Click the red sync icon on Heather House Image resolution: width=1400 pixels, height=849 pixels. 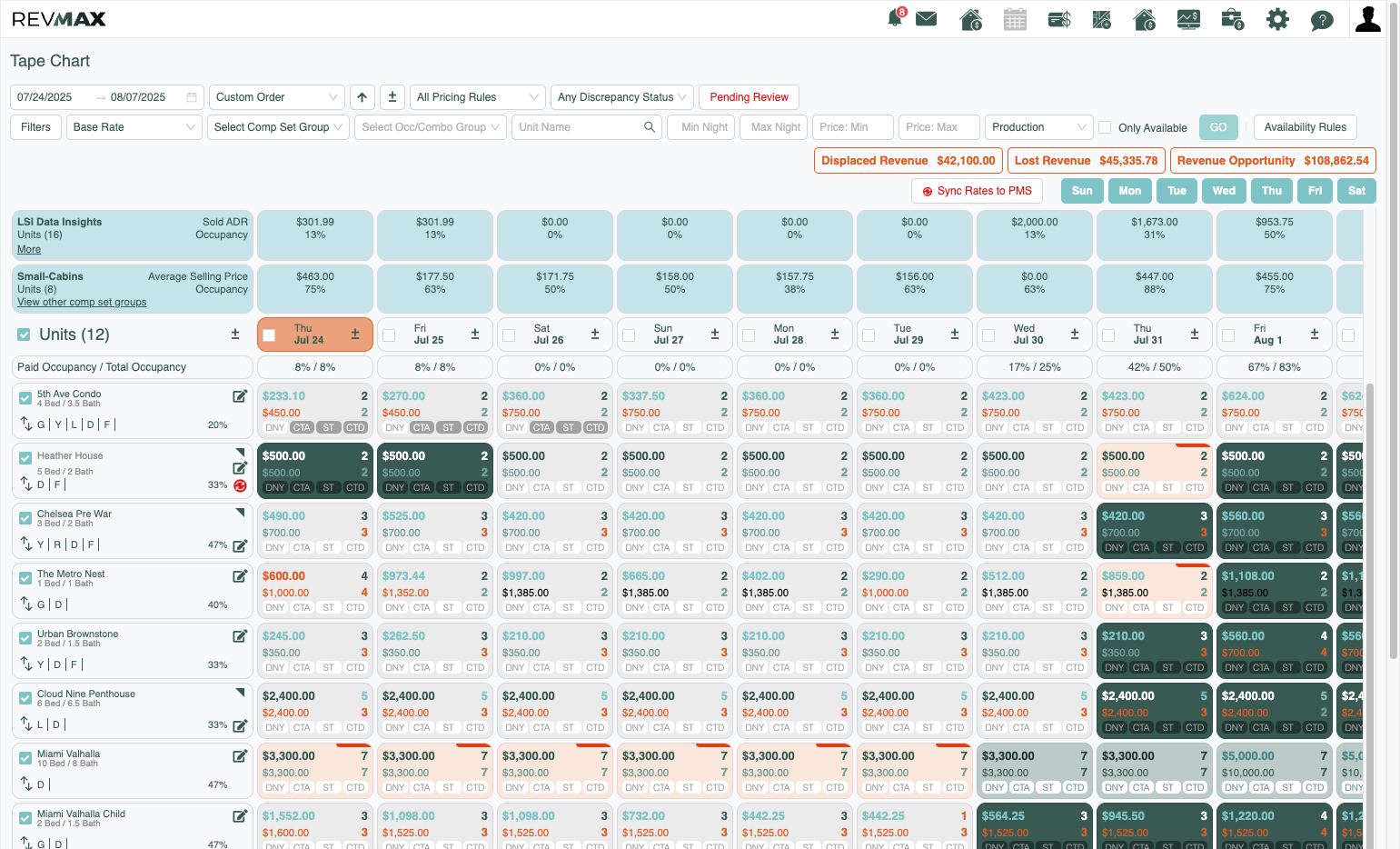coord(240,485)
